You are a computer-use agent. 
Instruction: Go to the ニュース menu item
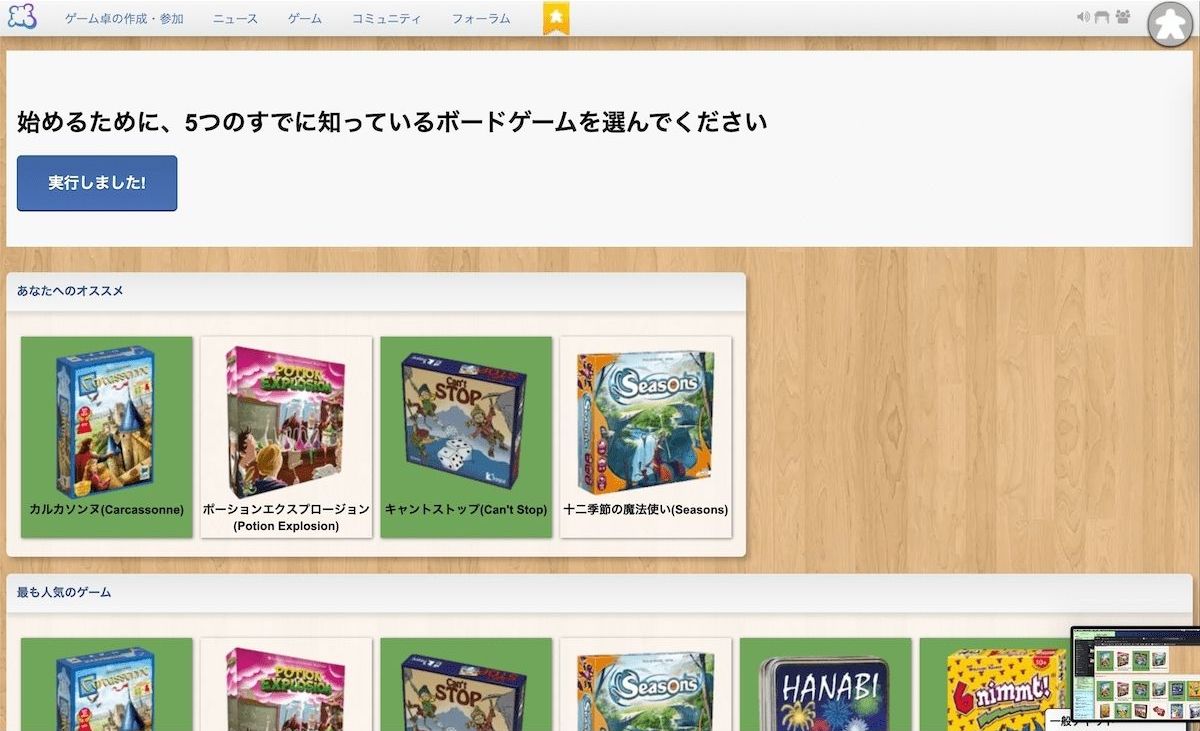[235, 18]
